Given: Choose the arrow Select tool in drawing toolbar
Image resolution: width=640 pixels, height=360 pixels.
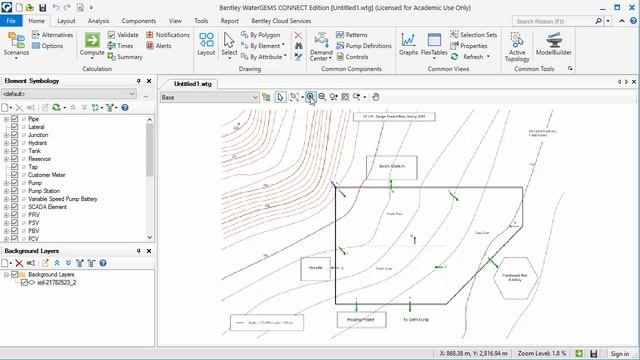Looking at the screenshot, I should [x=280, y=97].
